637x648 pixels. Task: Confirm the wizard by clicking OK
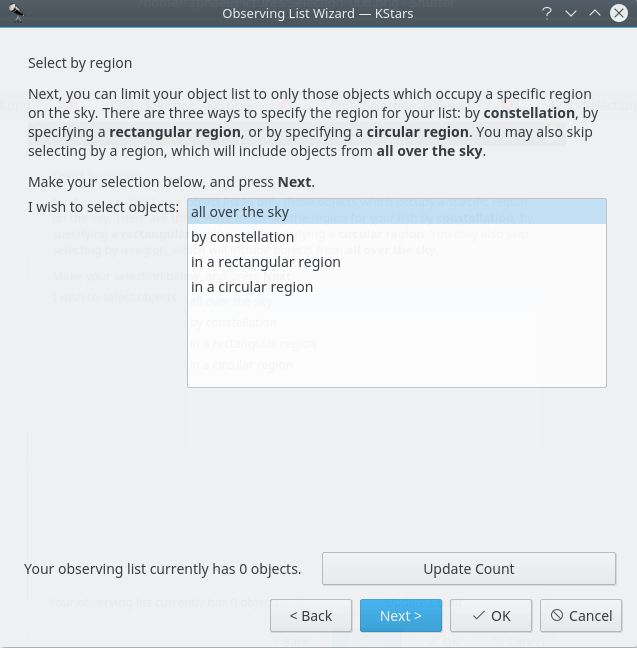491,616
